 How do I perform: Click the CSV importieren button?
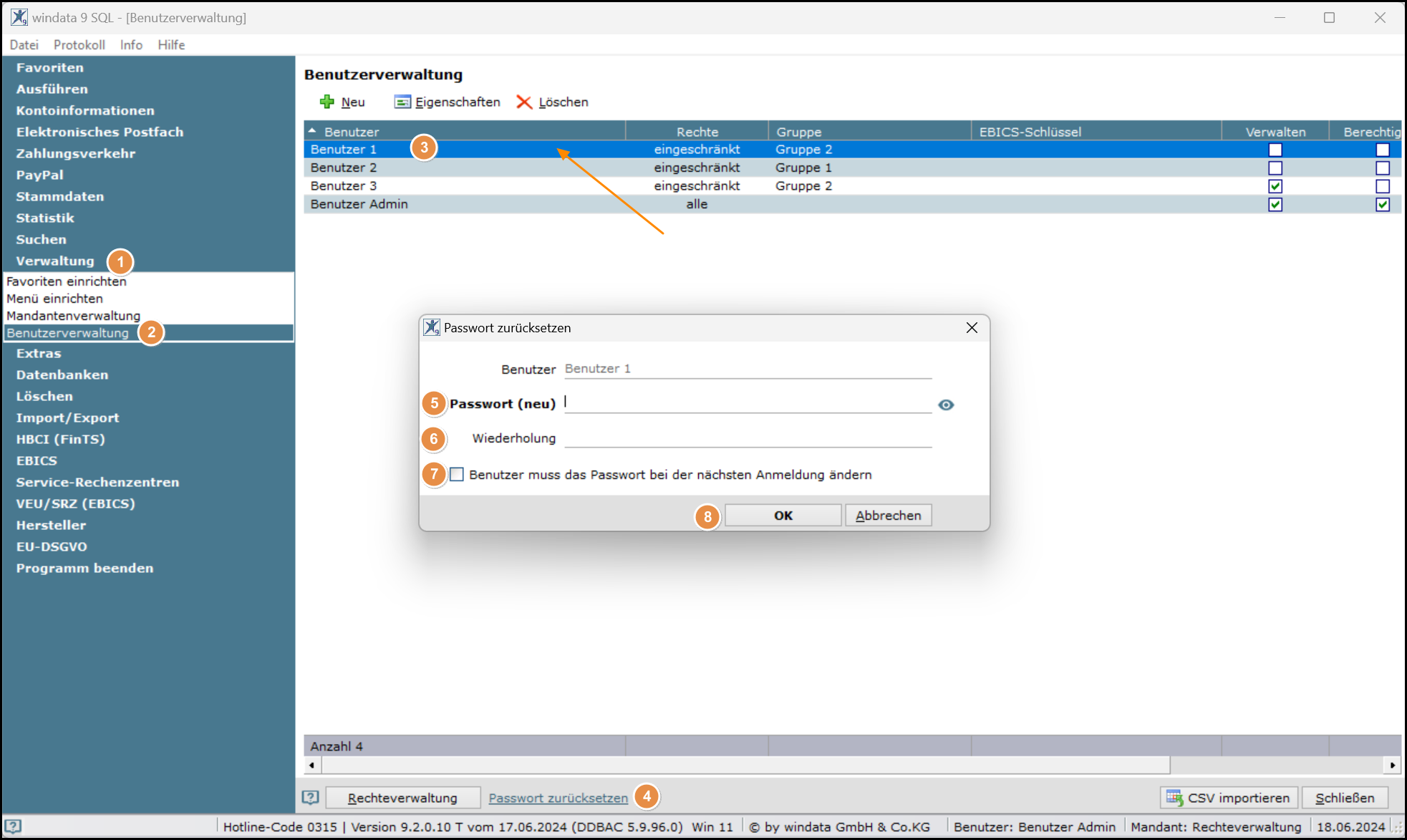click(1229, 797)
